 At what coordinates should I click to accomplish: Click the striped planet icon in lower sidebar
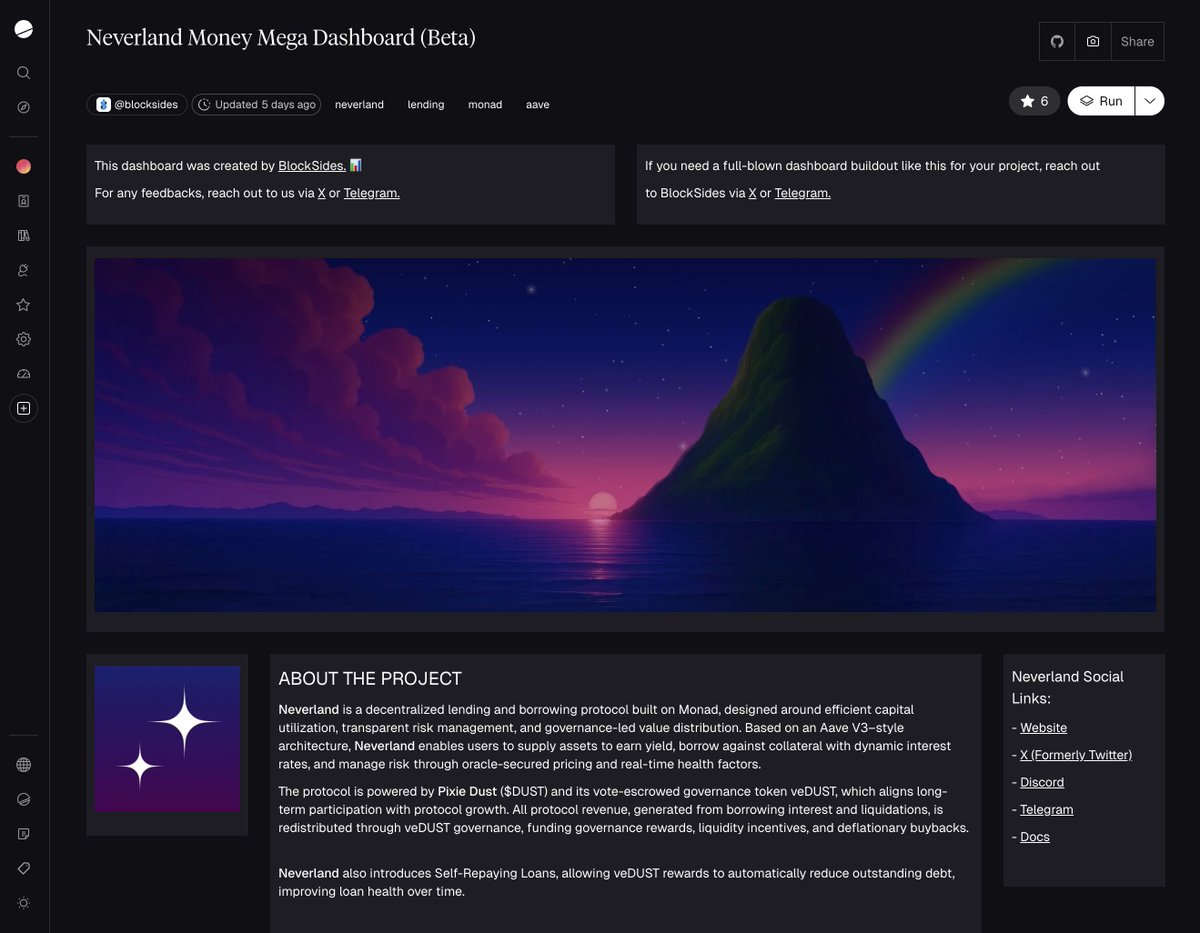tap(24, 799)
